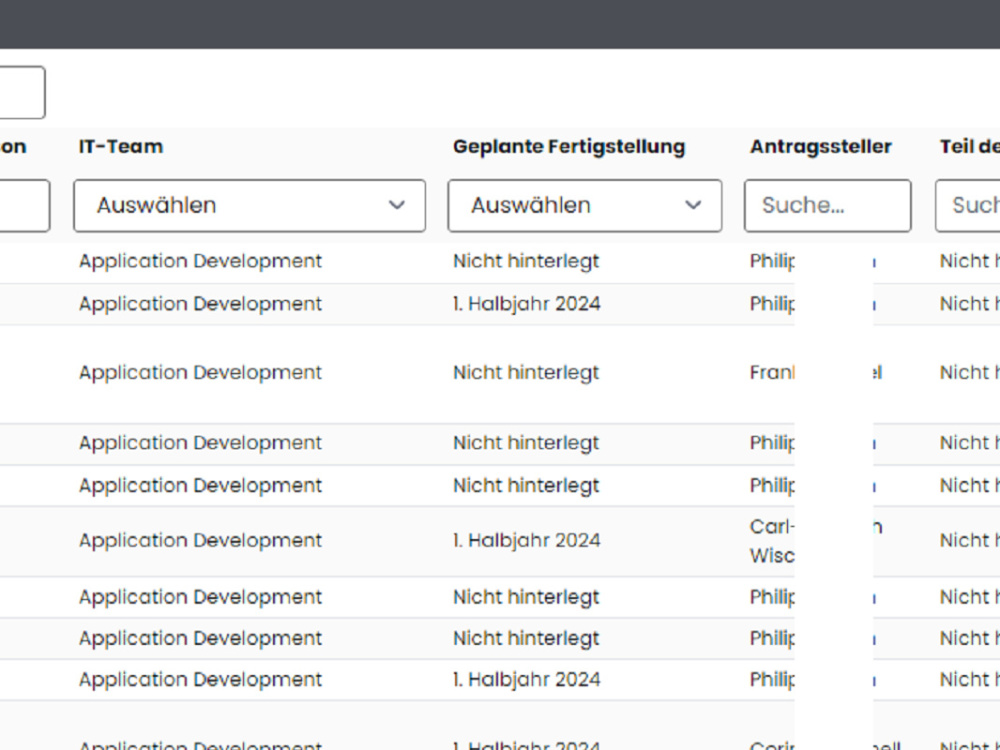The image size is (1000, 750).
Task: Click the chevron arrow in IT-Team filter
Action: point(397,205)
